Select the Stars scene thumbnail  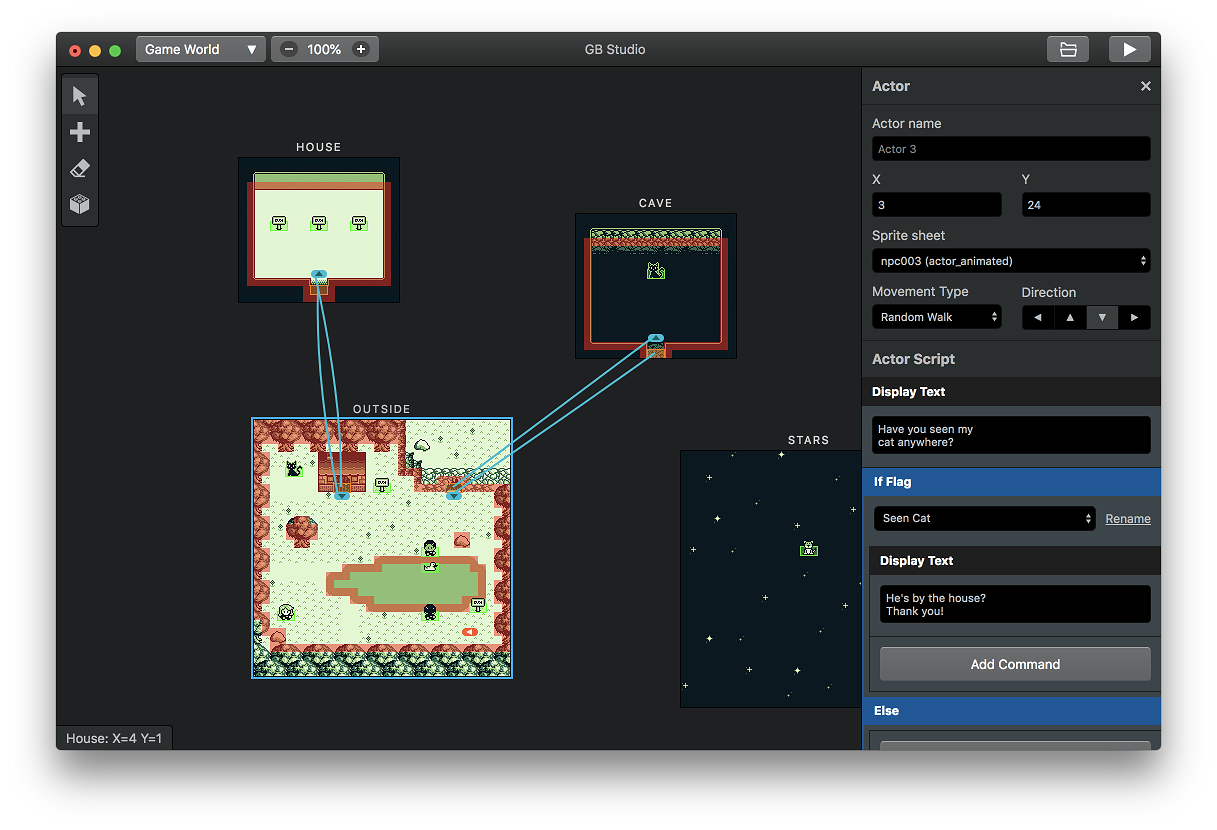[x=770, y=578]
